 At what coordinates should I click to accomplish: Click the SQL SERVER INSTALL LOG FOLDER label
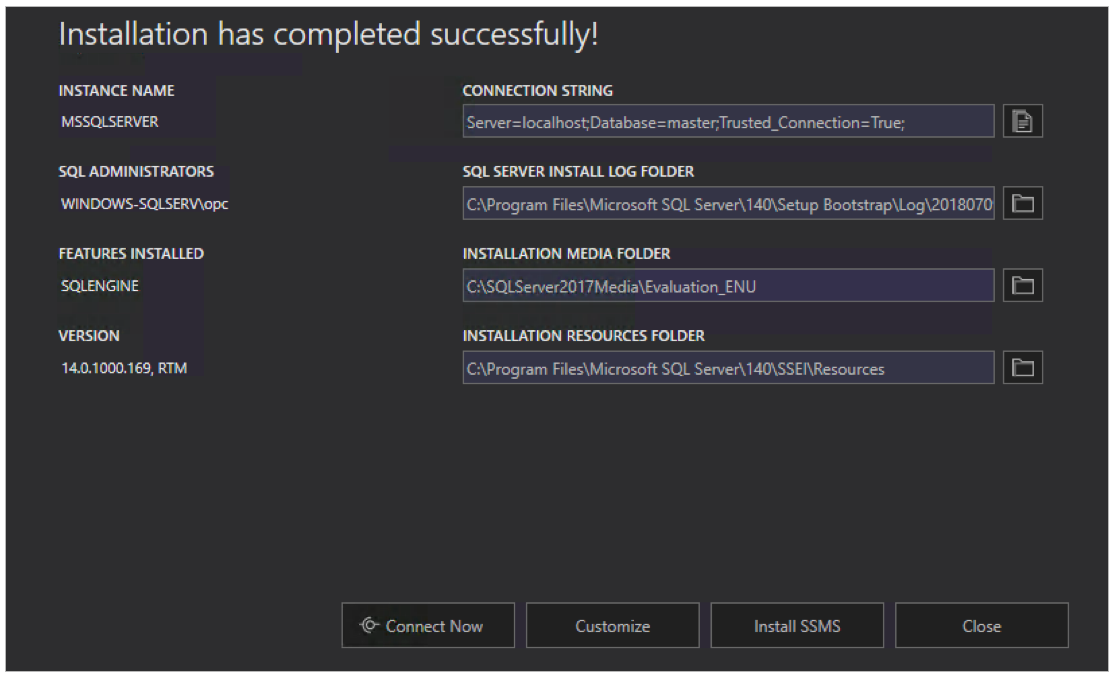[578, 172]
